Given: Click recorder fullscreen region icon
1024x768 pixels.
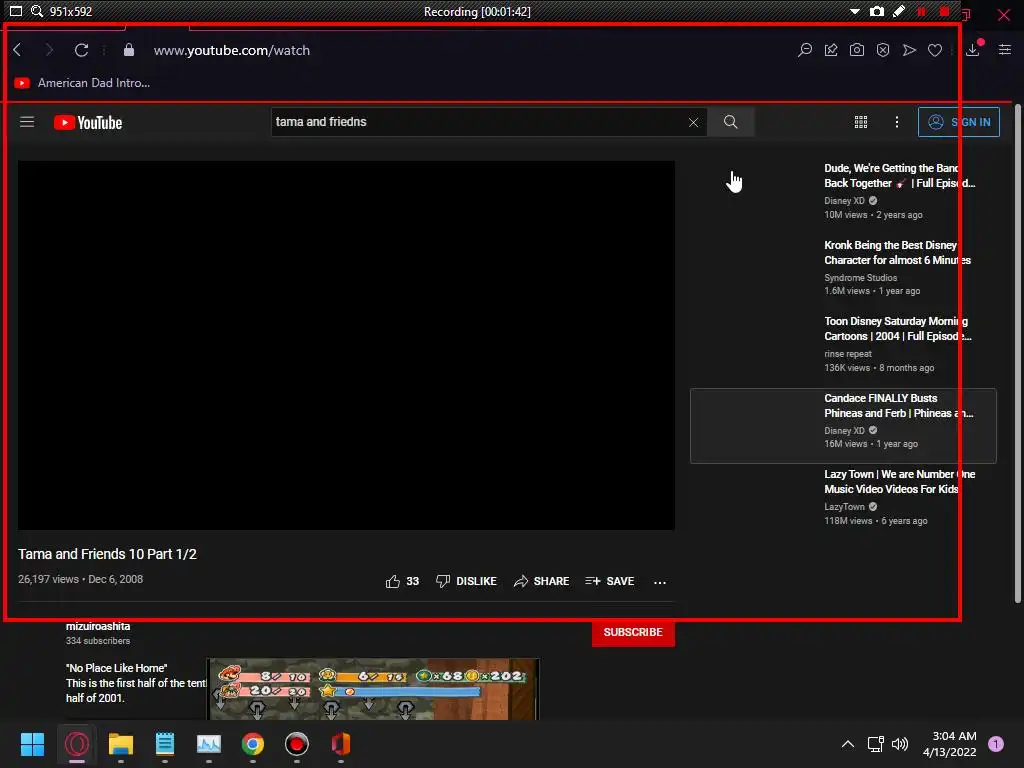Looking at the screenshot, I should point(16,11).
